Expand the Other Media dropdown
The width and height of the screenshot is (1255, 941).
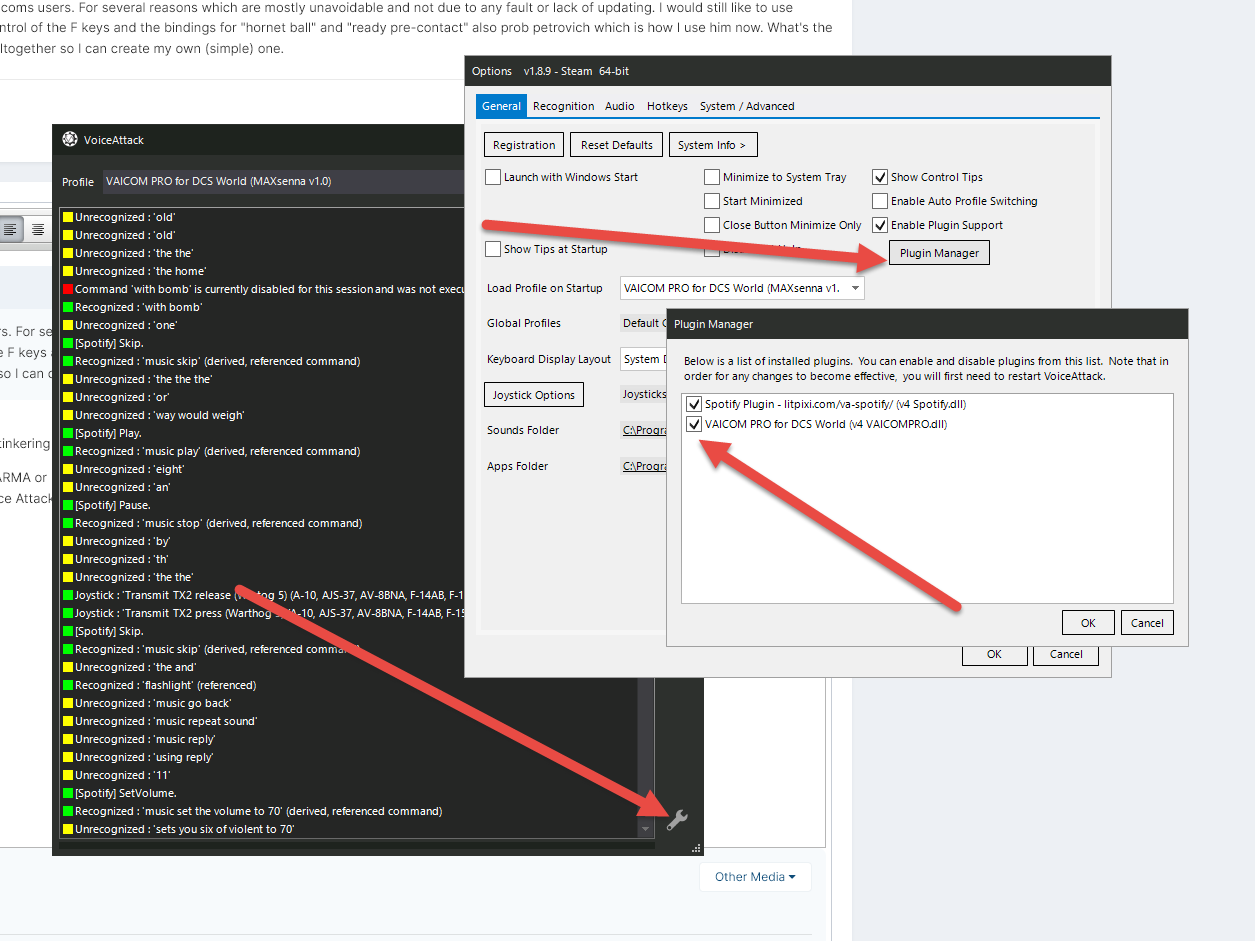click(755, 877)
